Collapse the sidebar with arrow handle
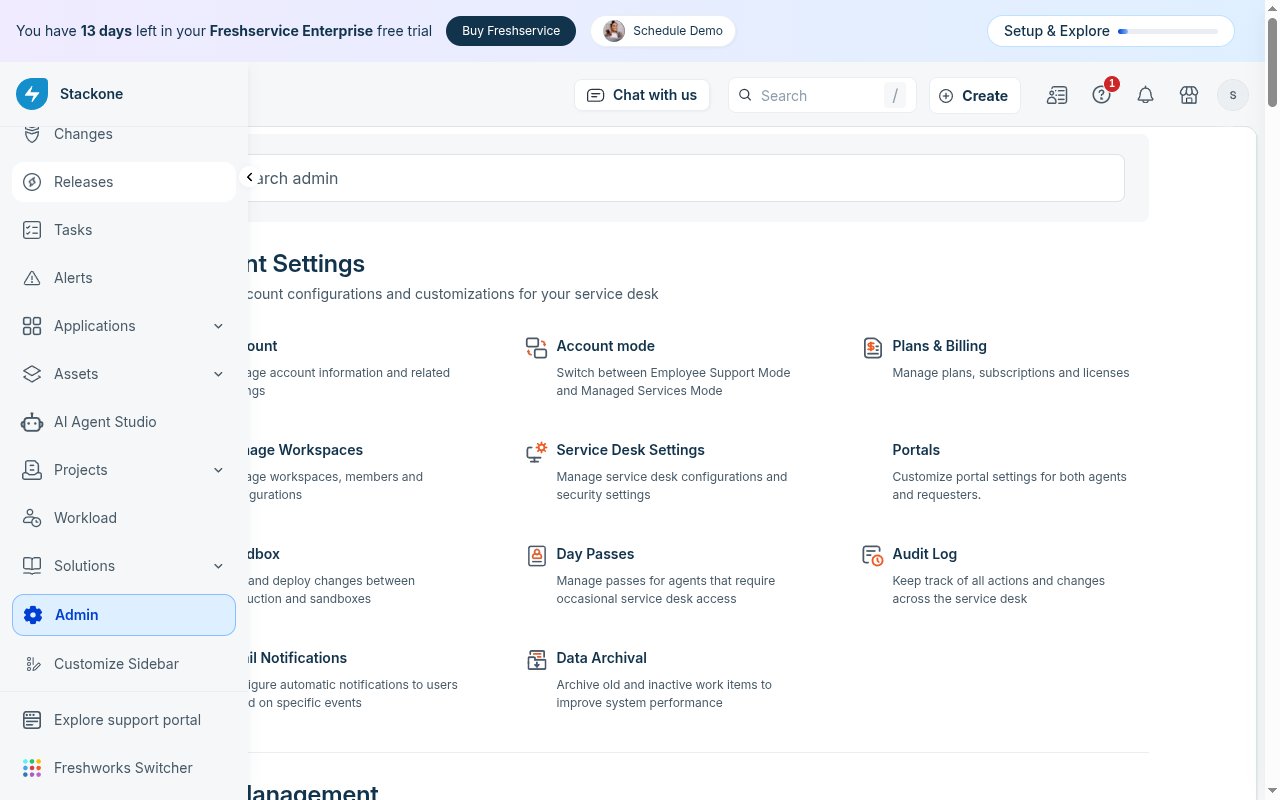This screenshot has height=800, width=1280. click(249, 177)
